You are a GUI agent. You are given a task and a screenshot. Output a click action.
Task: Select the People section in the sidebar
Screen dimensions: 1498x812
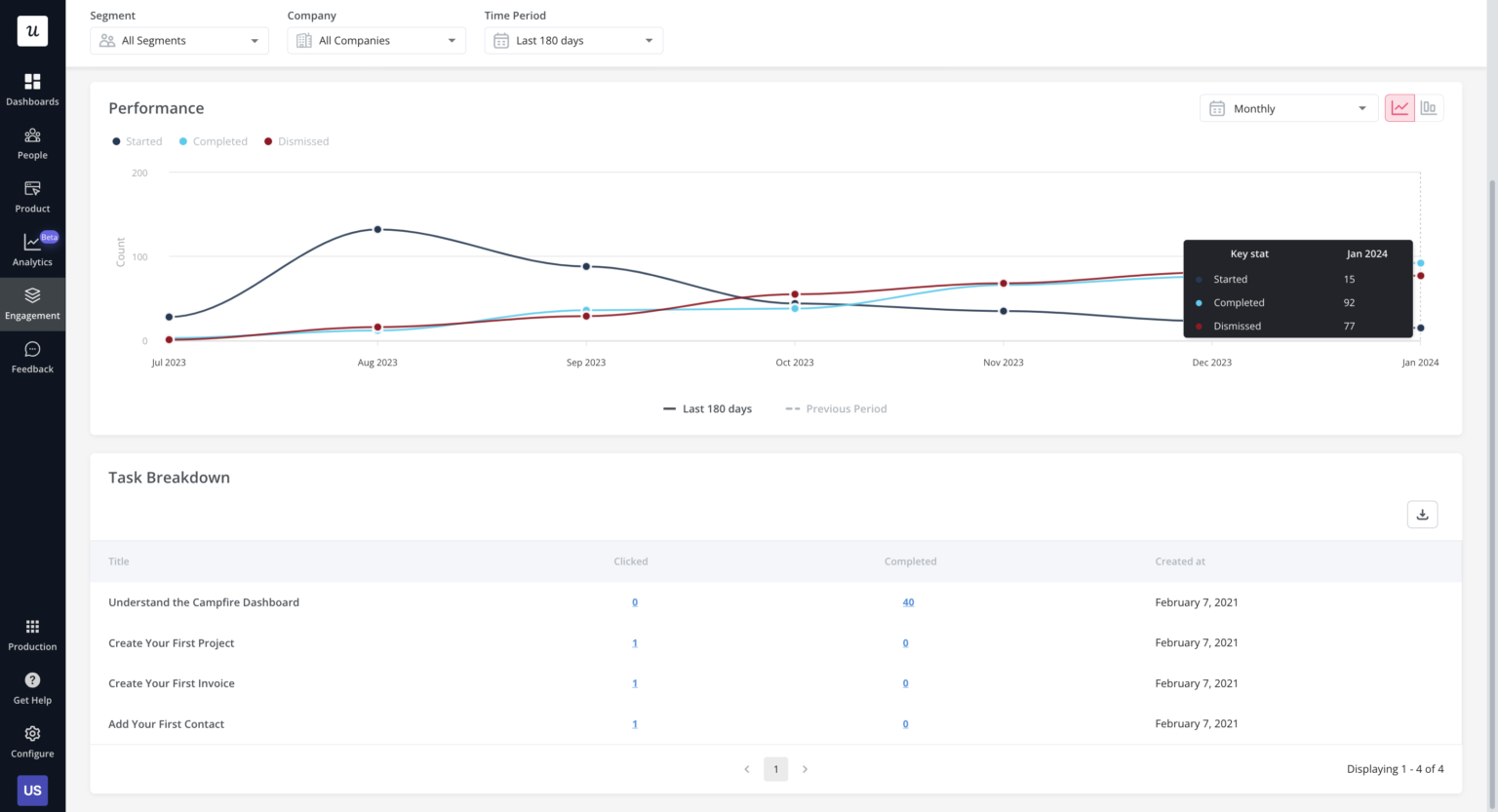(32, 142)
